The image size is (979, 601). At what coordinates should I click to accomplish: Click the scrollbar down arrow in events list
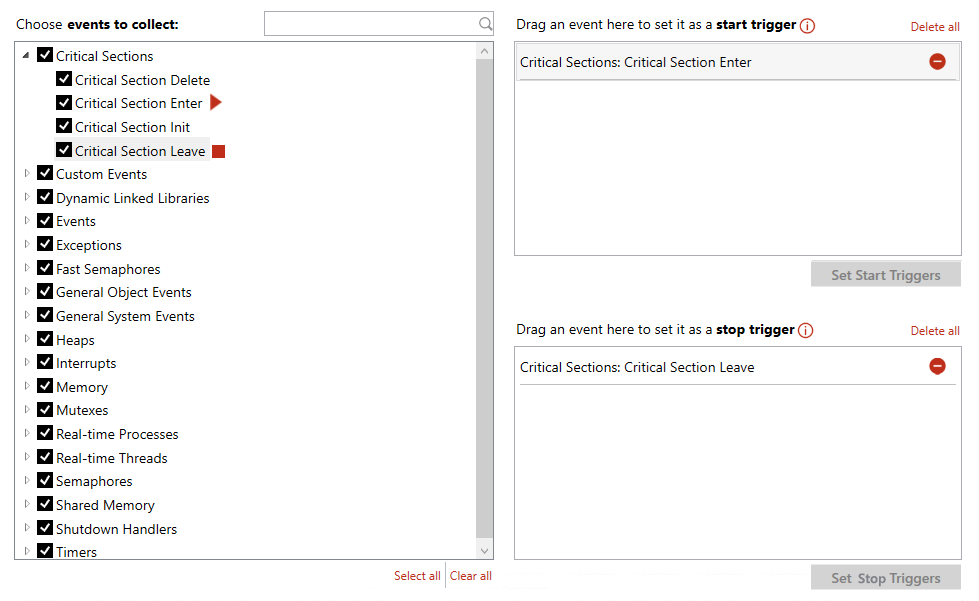pos(485,551)
